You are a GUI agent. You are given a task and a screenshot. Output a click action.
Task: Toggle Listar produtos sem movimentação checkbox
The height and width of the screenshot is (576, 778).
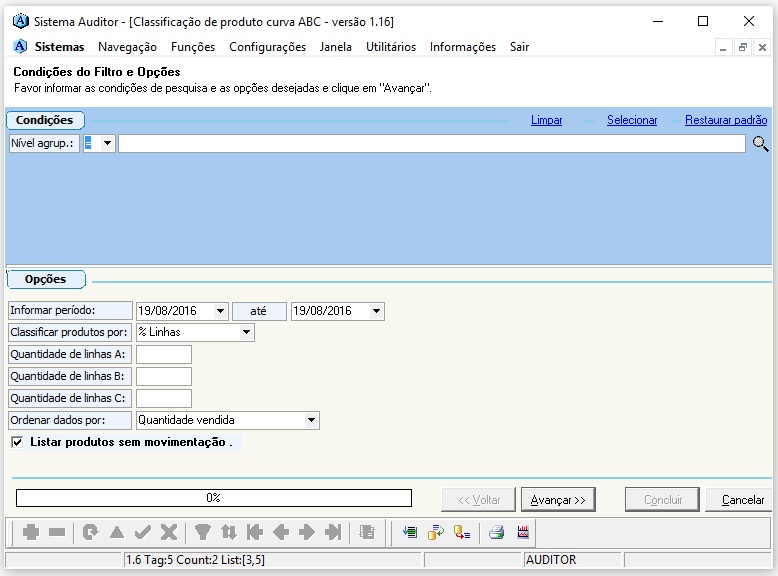click(17, 442)
